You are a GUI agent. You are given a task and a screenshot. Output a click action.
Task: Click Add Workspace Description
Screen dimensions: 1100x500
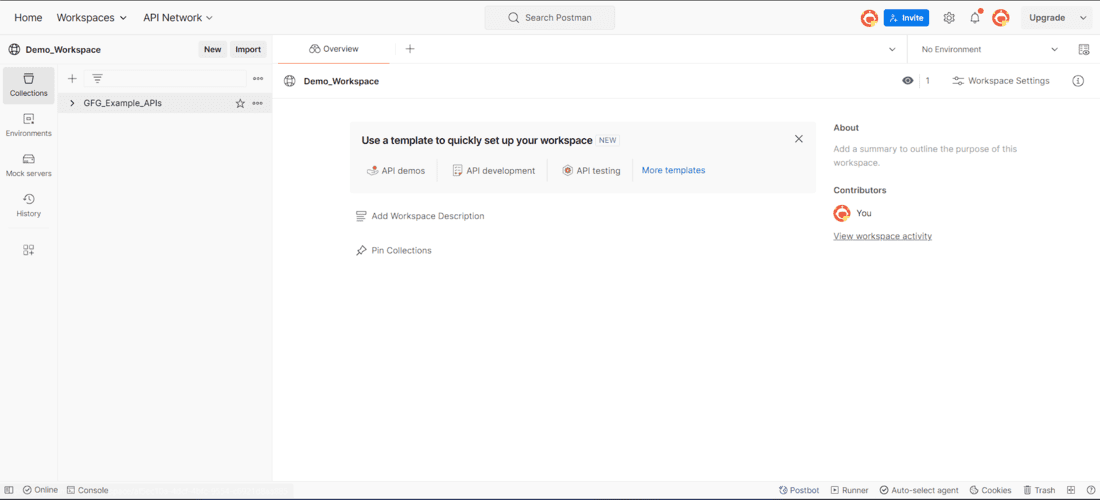point(420,216)
